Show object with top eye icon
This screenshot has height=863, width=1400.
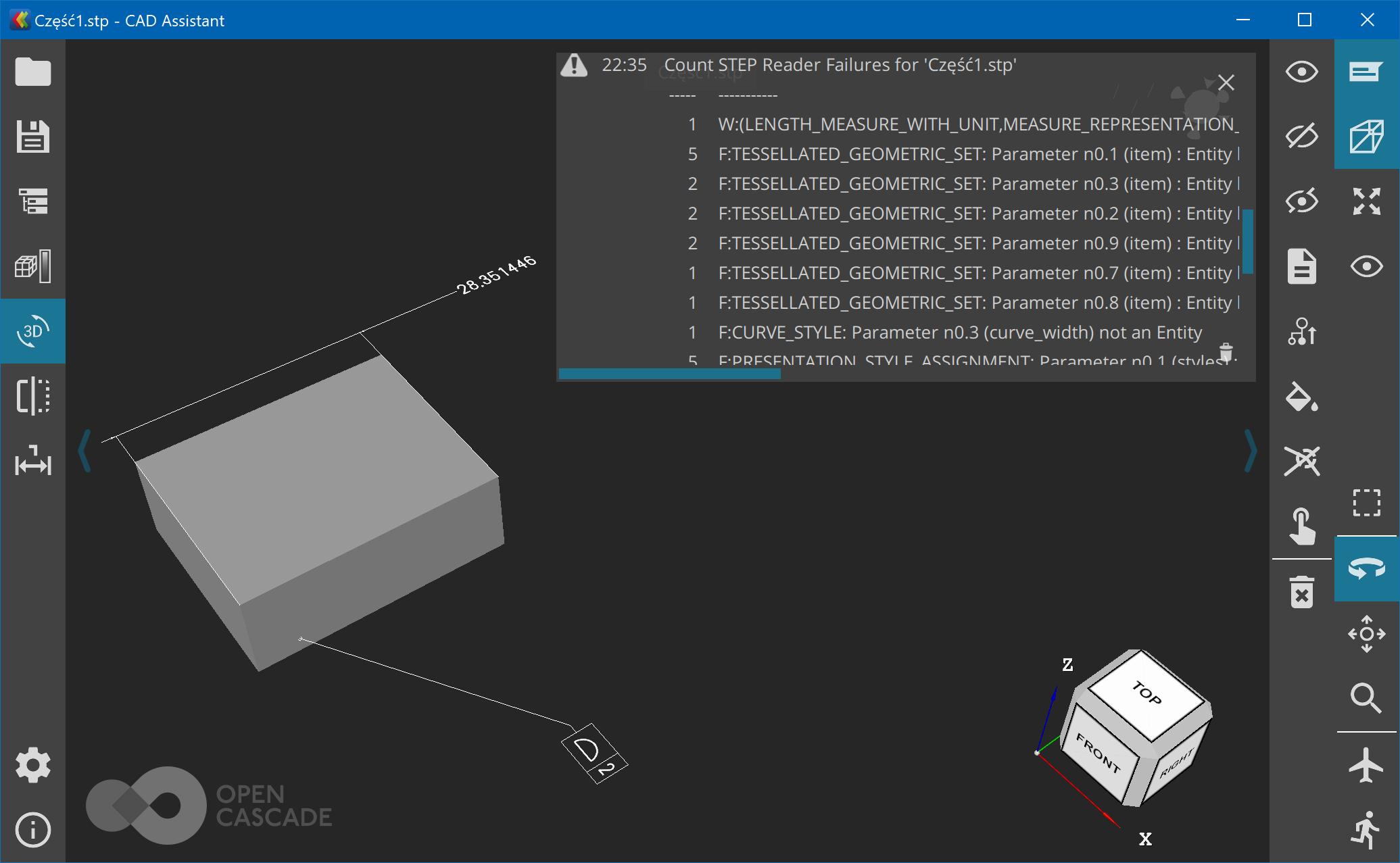click(x=1301, y=72)
